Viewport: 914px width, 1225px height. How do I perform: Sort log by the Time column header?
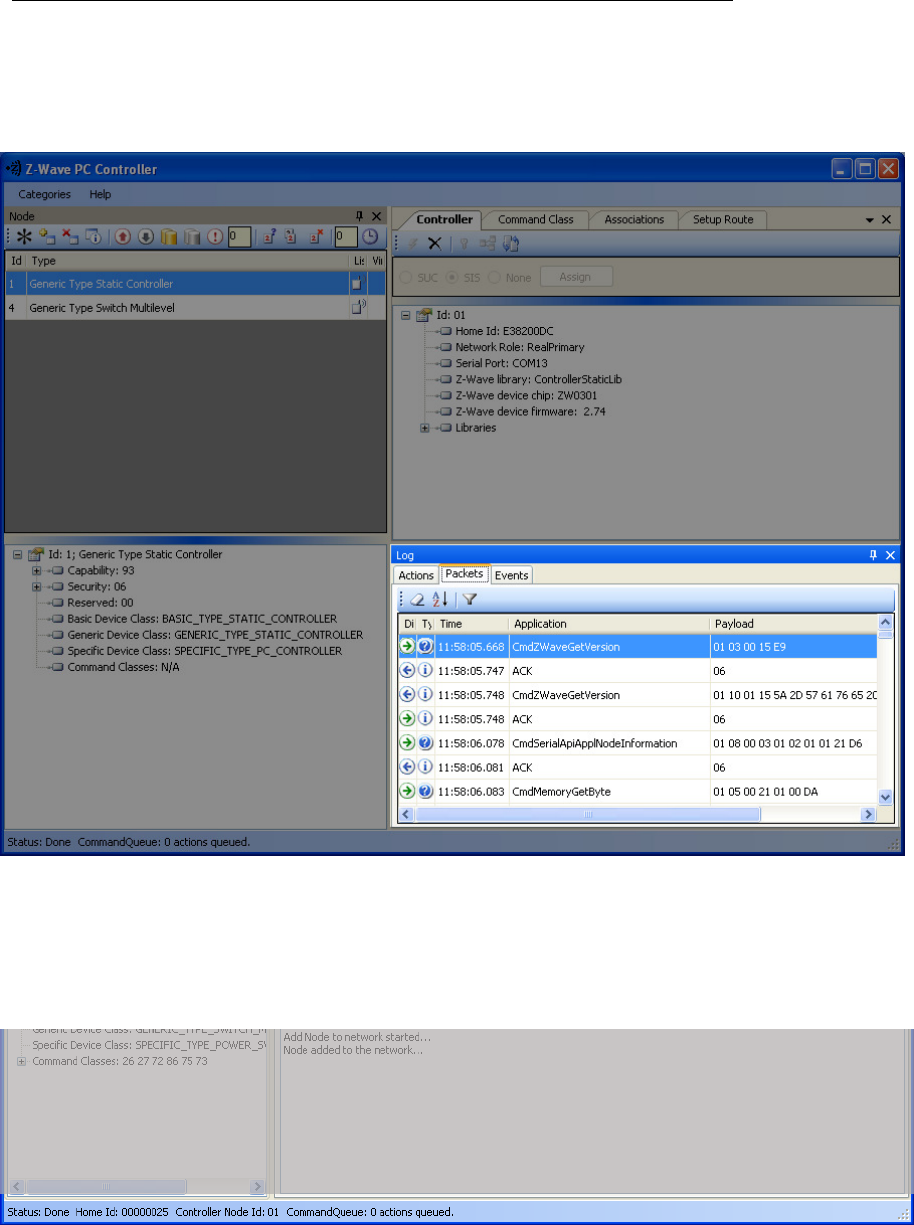[x=472, y=623]
